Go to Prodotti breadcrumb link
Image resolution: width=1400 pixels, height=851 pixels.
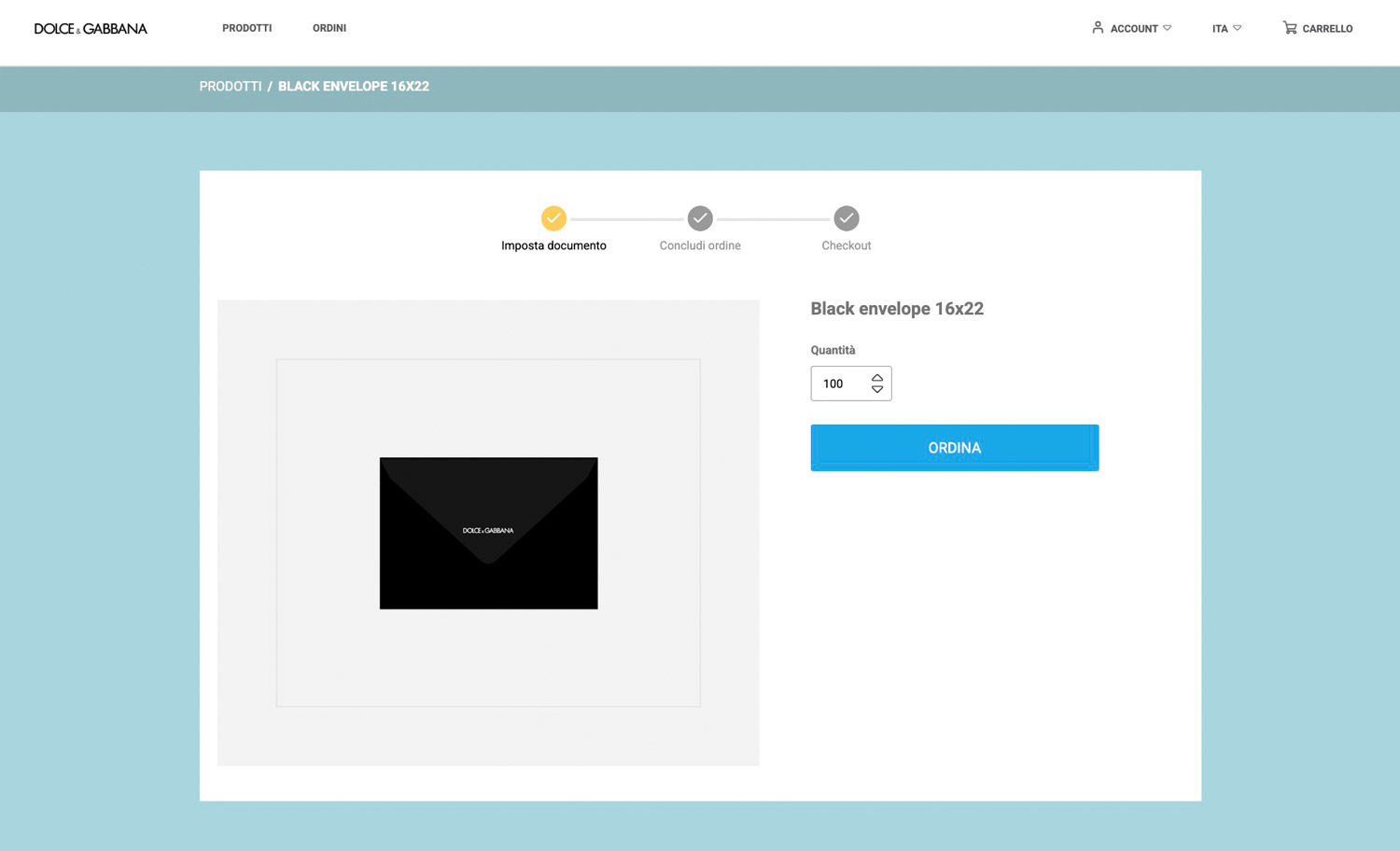pyautogui.click(x=231, y=86)
